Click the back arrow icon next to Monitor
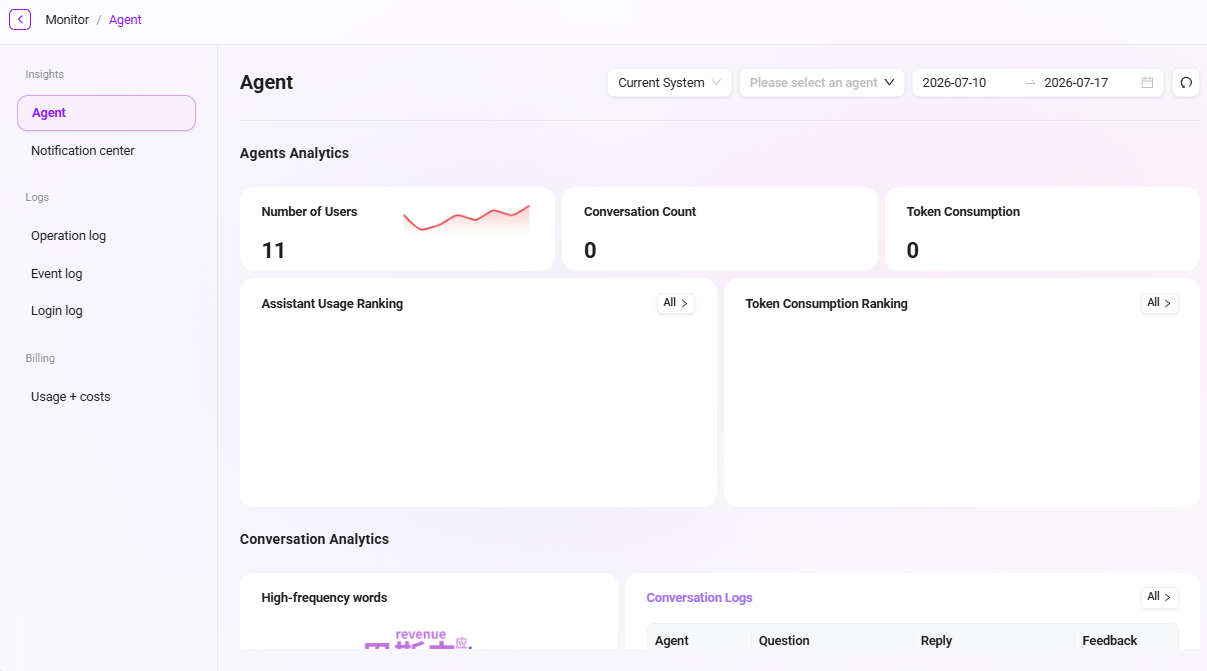The width and height of the screenshot is (1207, 671). pyautogui.click(x=20, y=19)
